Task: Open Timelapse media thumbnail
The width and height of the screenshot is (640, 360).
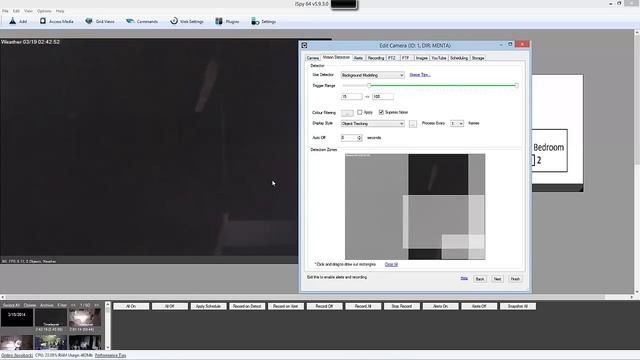Action: (51, 318)
